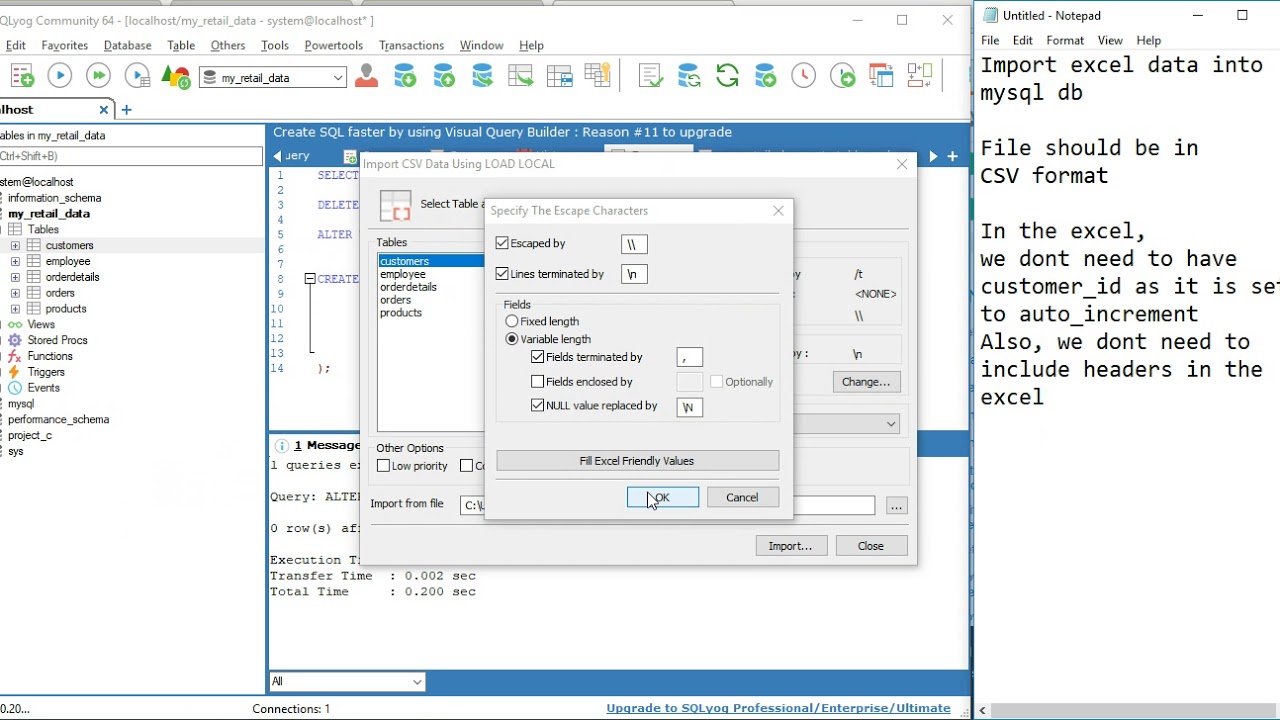Open the Database menu
Image resolution: width=1280 pixels, height=720 pixels.
pyautogui.click(x=127, y=46)
